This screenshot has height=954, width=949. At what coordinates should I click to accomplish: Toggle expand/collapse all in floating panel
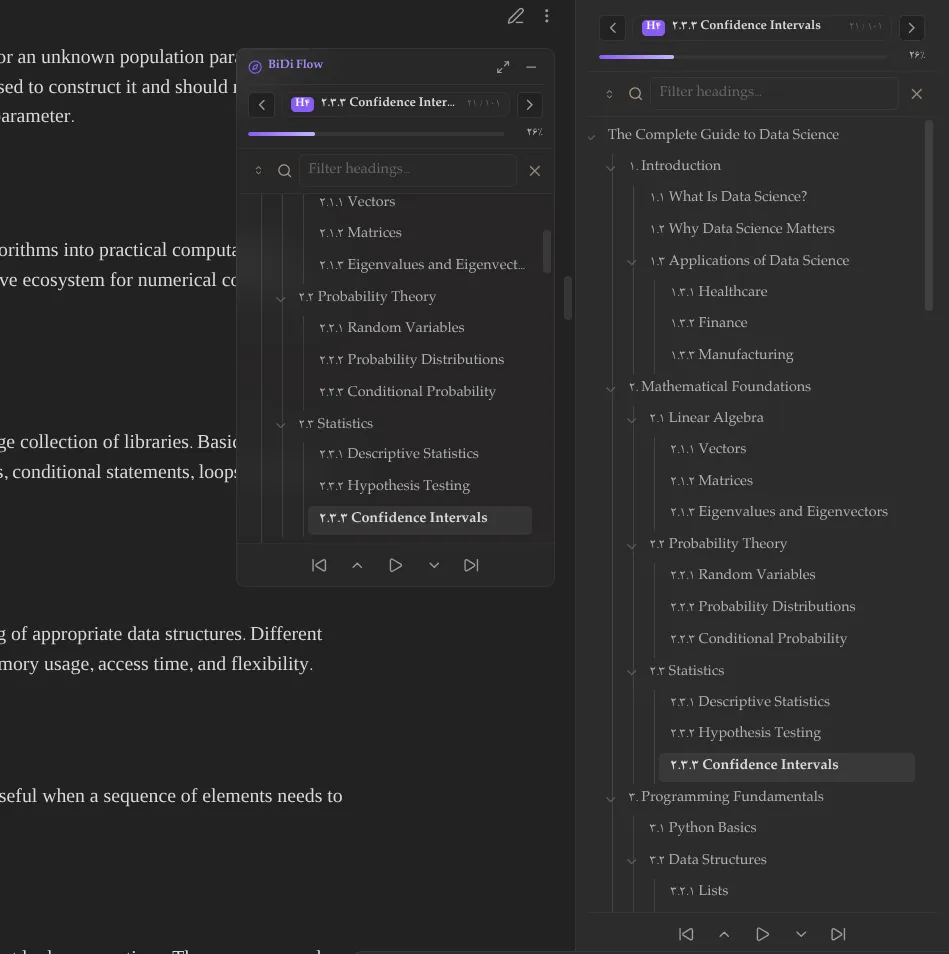coord(259,170)
